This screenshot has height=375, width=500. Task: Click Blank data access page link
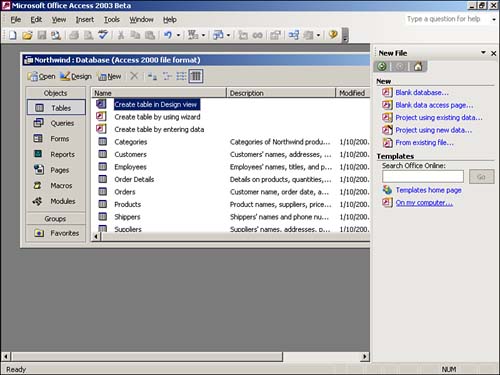click(434, 105)
